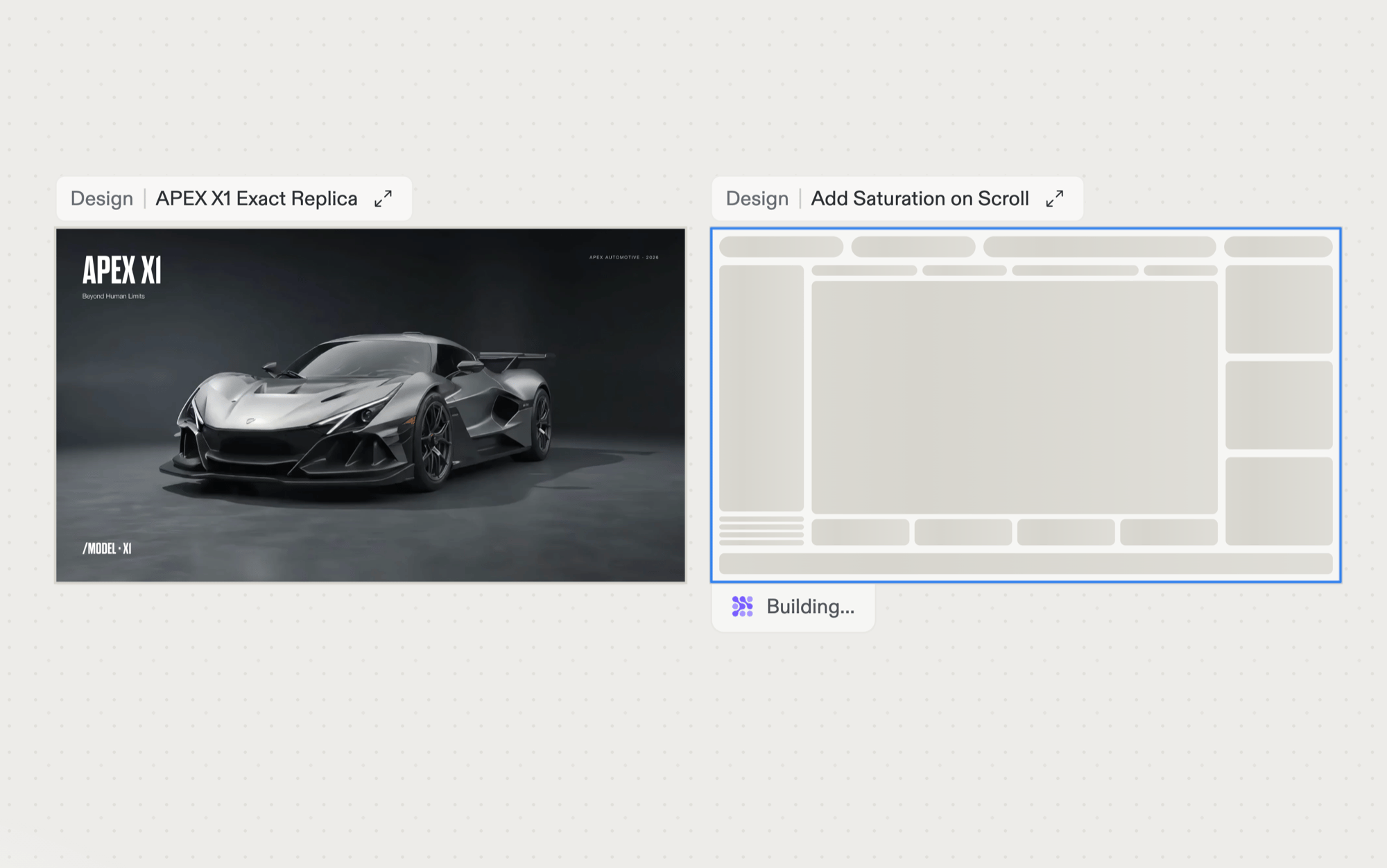This screenshot has width=1387, height=868.
Task: Click the purple Building status icon
Action: click(x=742, y=607)
